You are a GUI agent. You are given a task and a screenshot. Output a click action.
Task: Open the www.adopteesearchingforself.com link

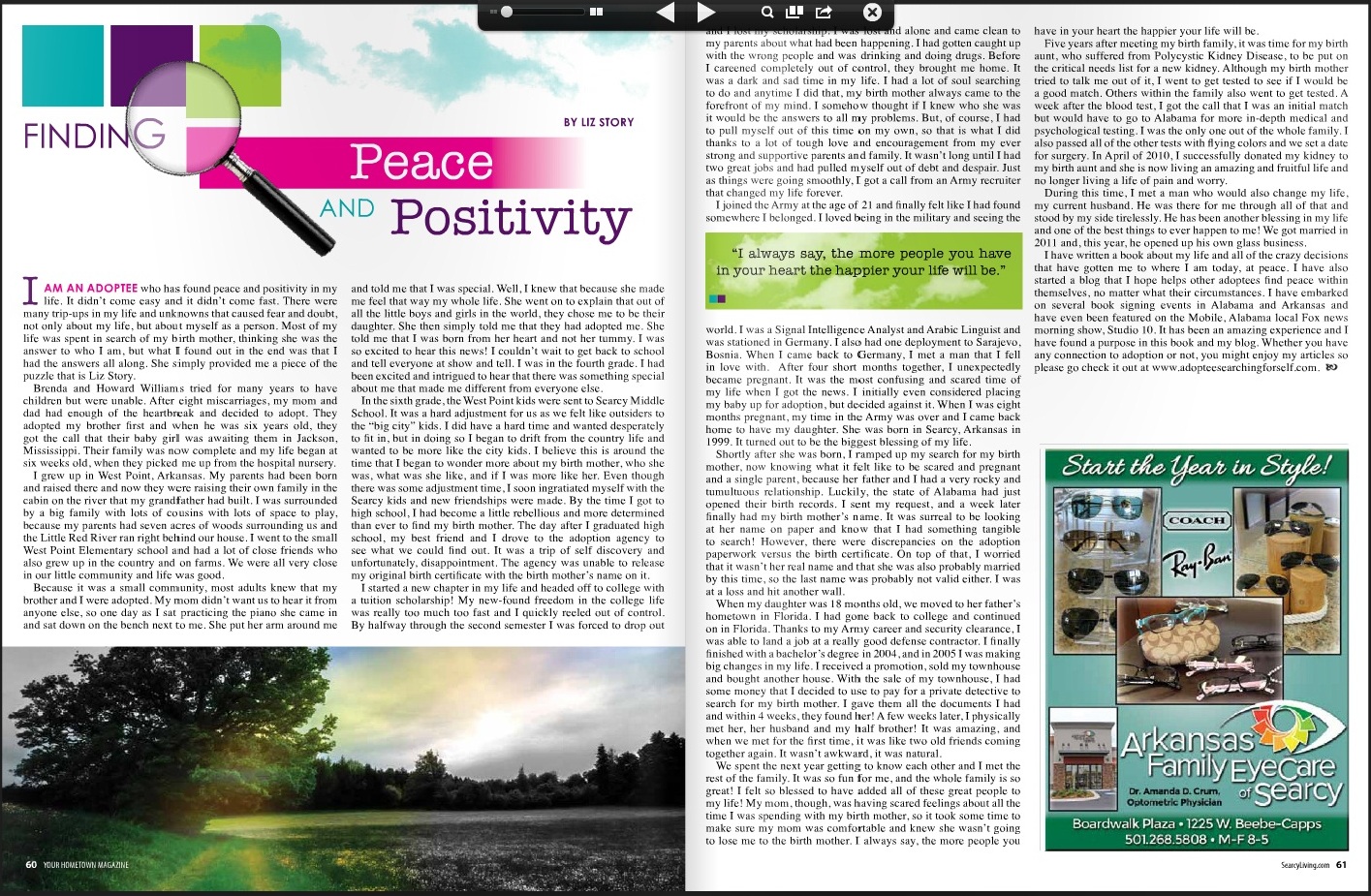(x=1235, y=367)
